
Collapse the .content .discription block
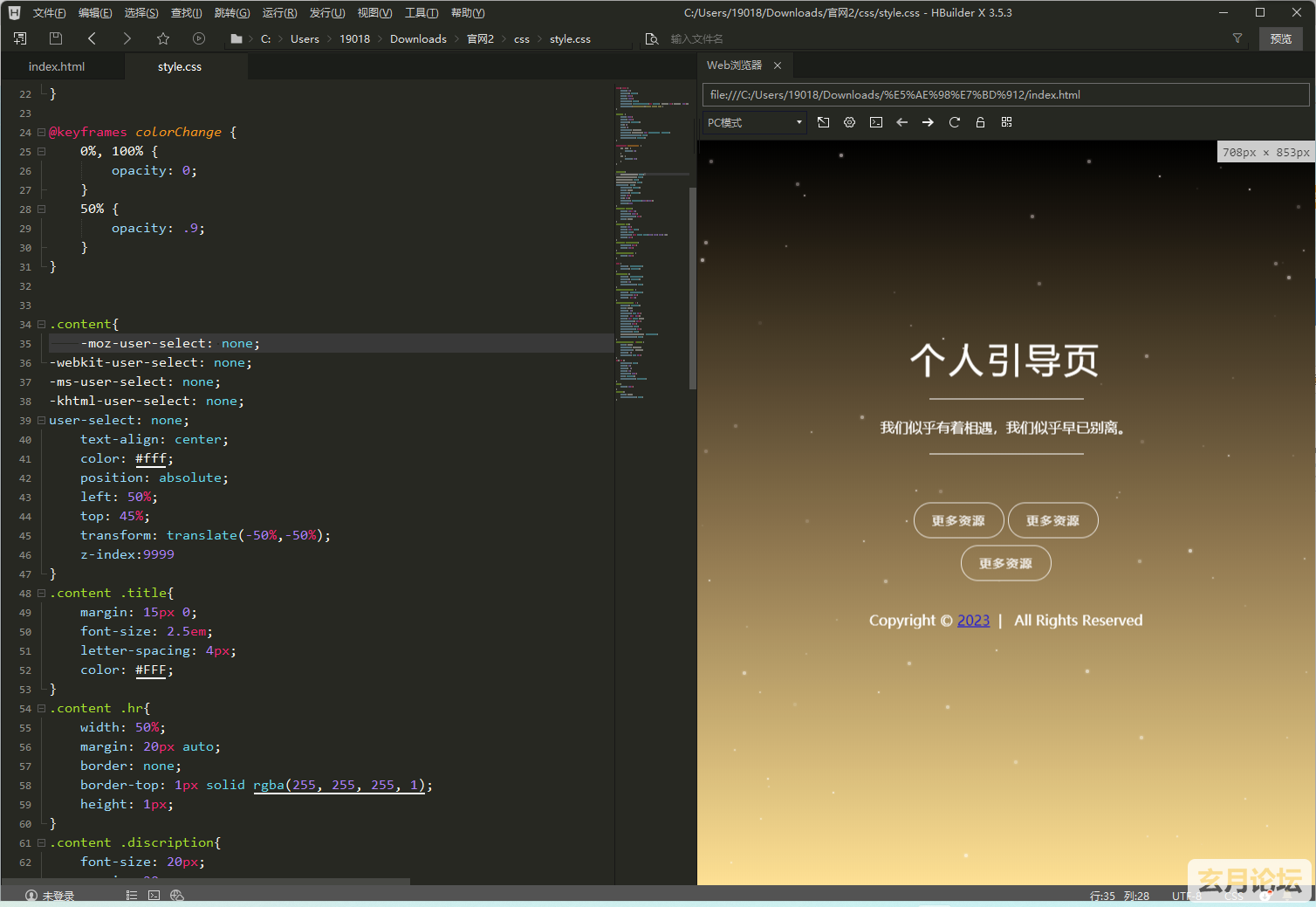(x=41, y=843)
